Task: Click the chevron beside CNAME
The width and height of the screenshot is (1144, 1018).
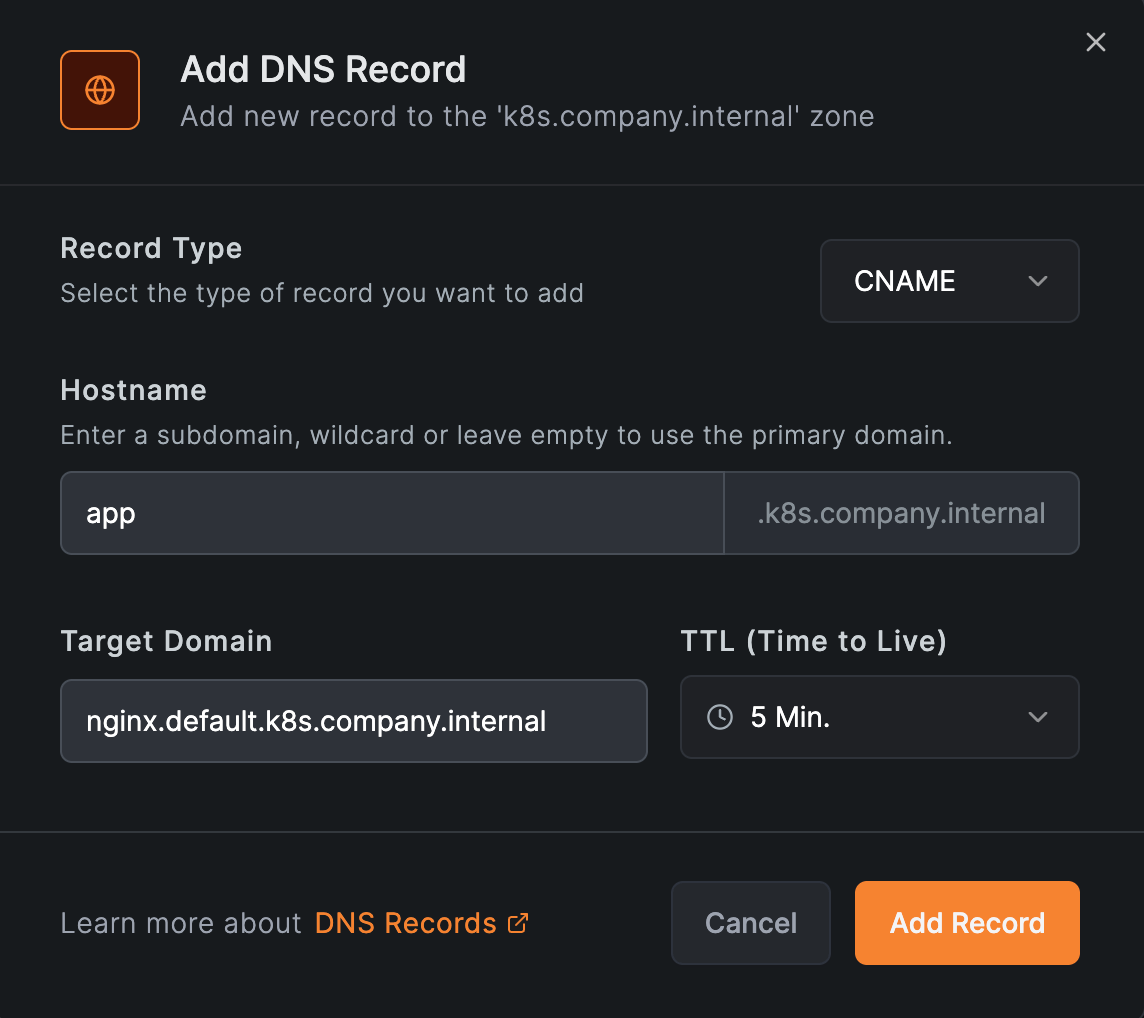Action: click(x=1037, y=281)
